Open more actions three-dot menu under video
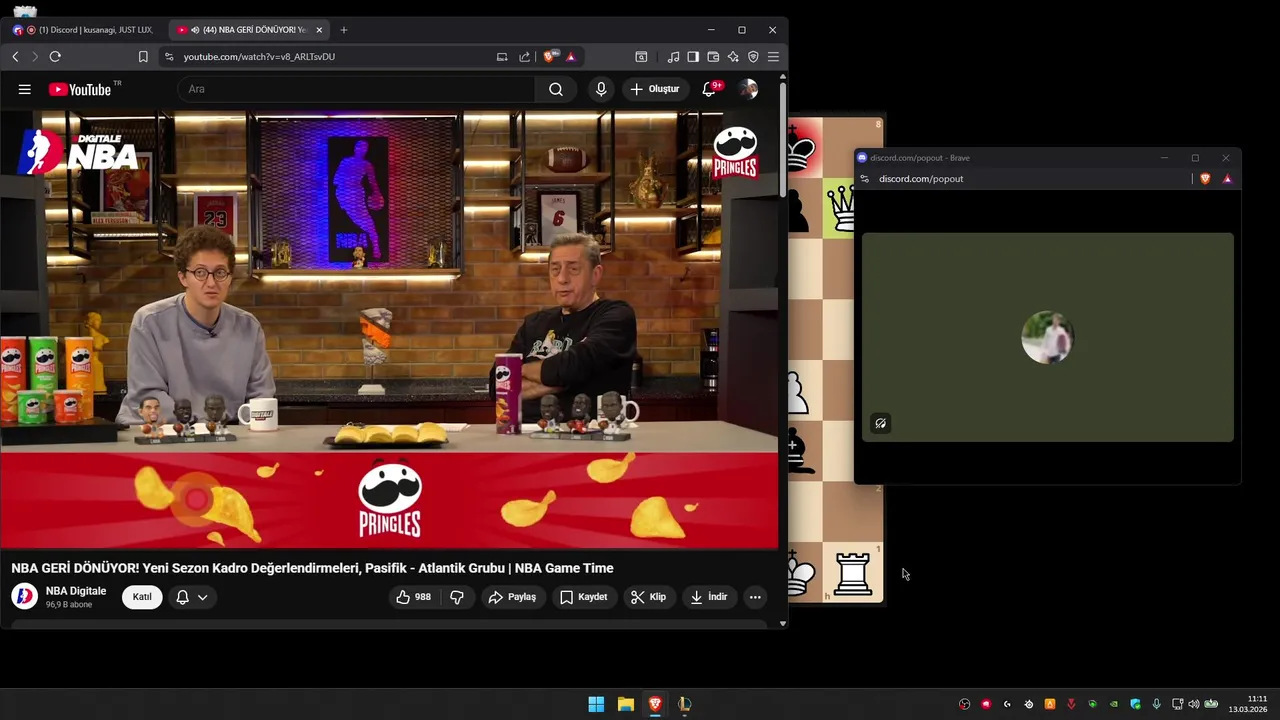 [x=755, y=597]
